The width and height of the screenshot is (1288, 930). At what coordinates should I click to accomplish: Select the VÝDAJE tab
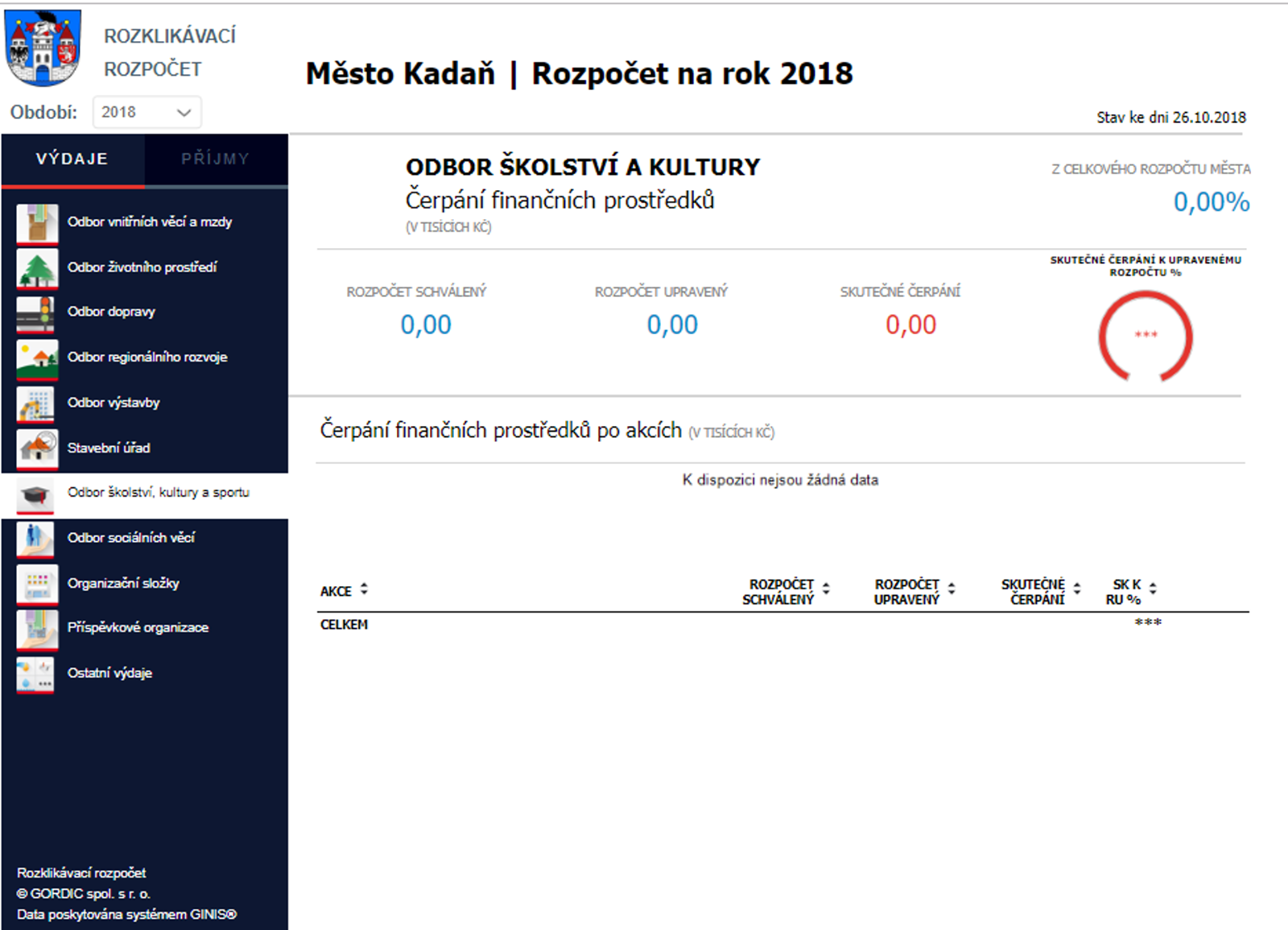click(x=72, y=159)
